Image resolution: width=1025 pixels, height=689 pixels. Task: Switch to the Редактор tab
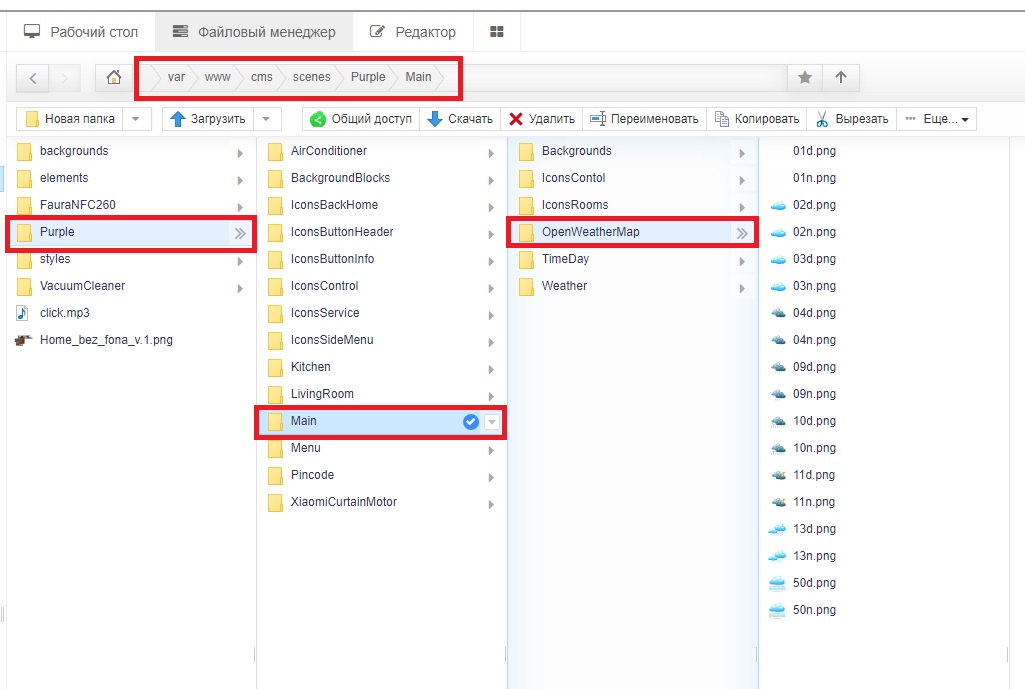point(413,32)
